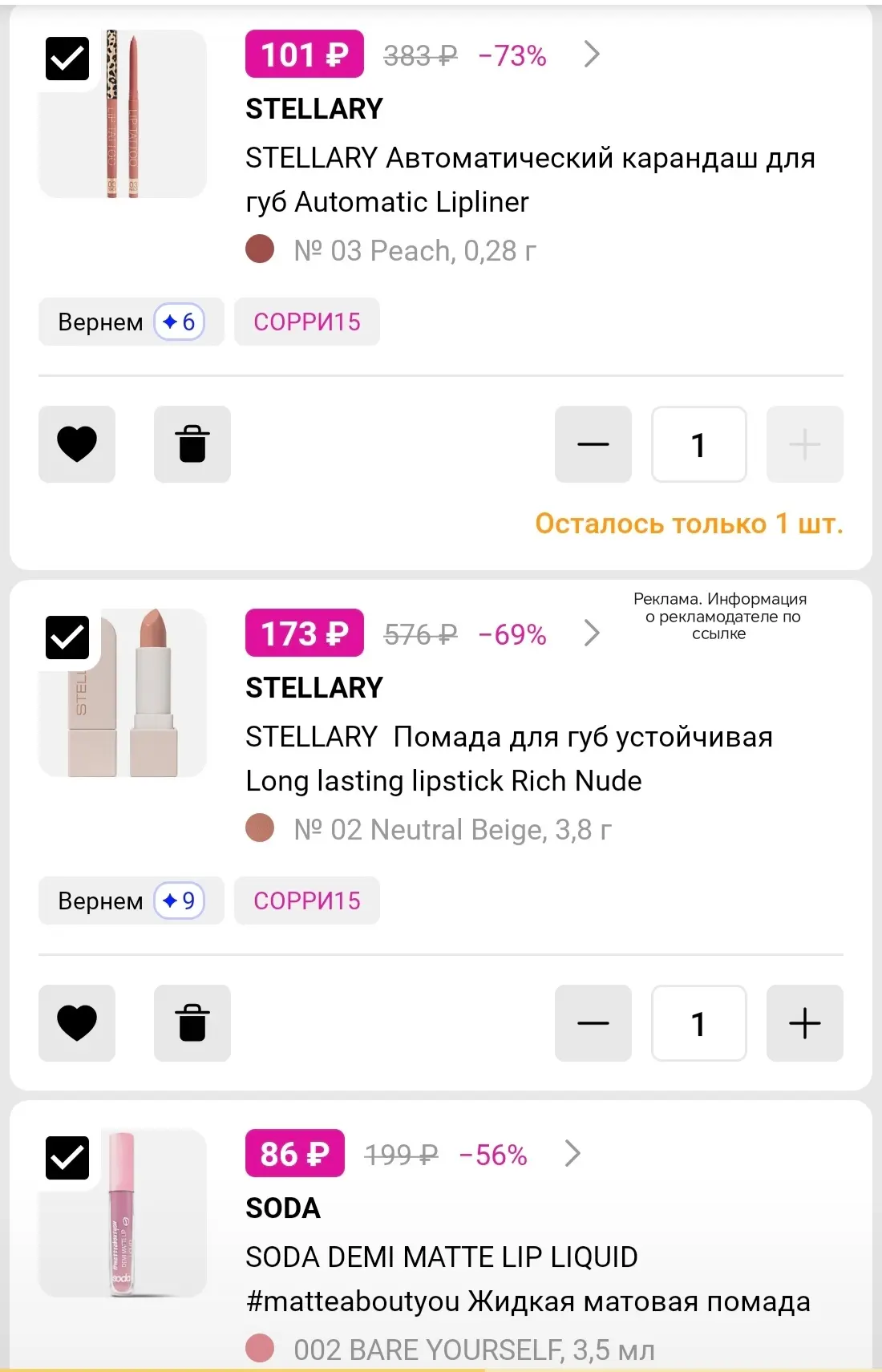Increase Rich Nude lipstick quantity with plus
Screen dimensions: 882x1372
(805, 1023)
